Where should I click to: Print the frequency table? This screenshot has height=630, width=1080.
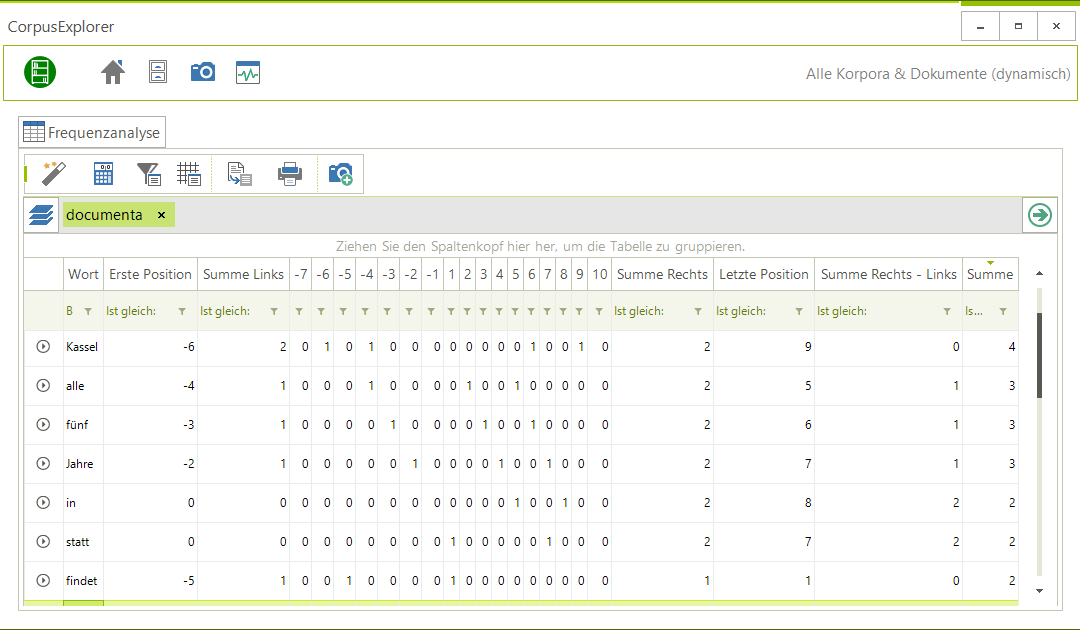(290, 174)
